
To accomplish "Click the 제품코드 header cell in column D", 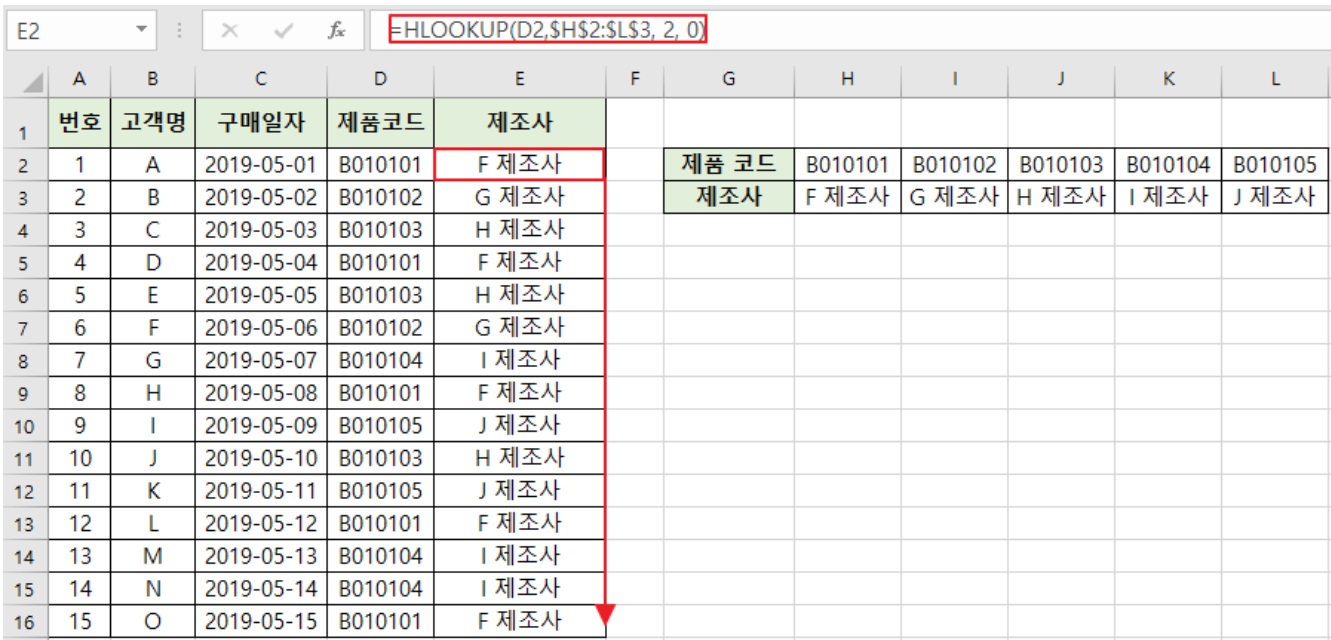I will click(380, 124).
